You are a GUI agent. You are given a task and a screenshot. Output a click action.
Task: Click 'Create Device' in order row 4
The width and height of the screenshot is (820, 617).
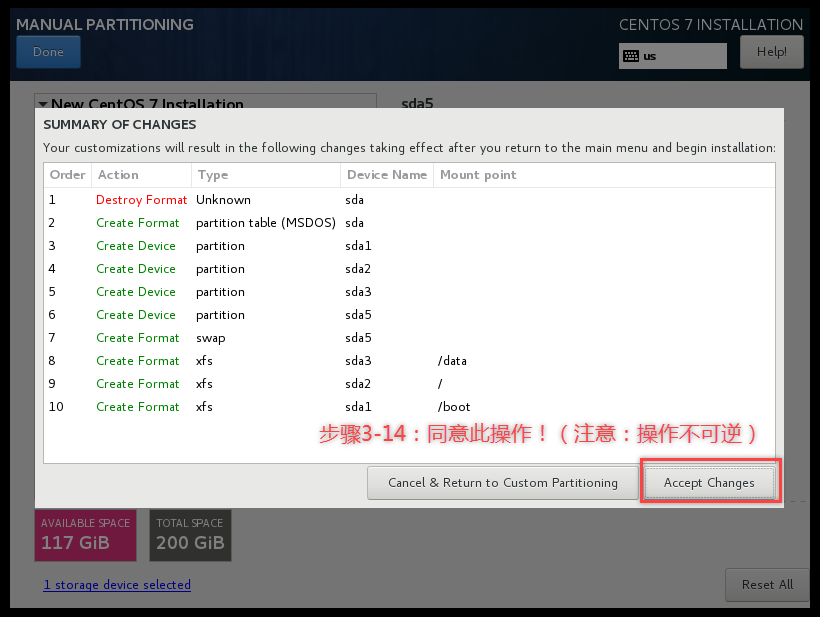pyautogui.click(x=136, y=269)
